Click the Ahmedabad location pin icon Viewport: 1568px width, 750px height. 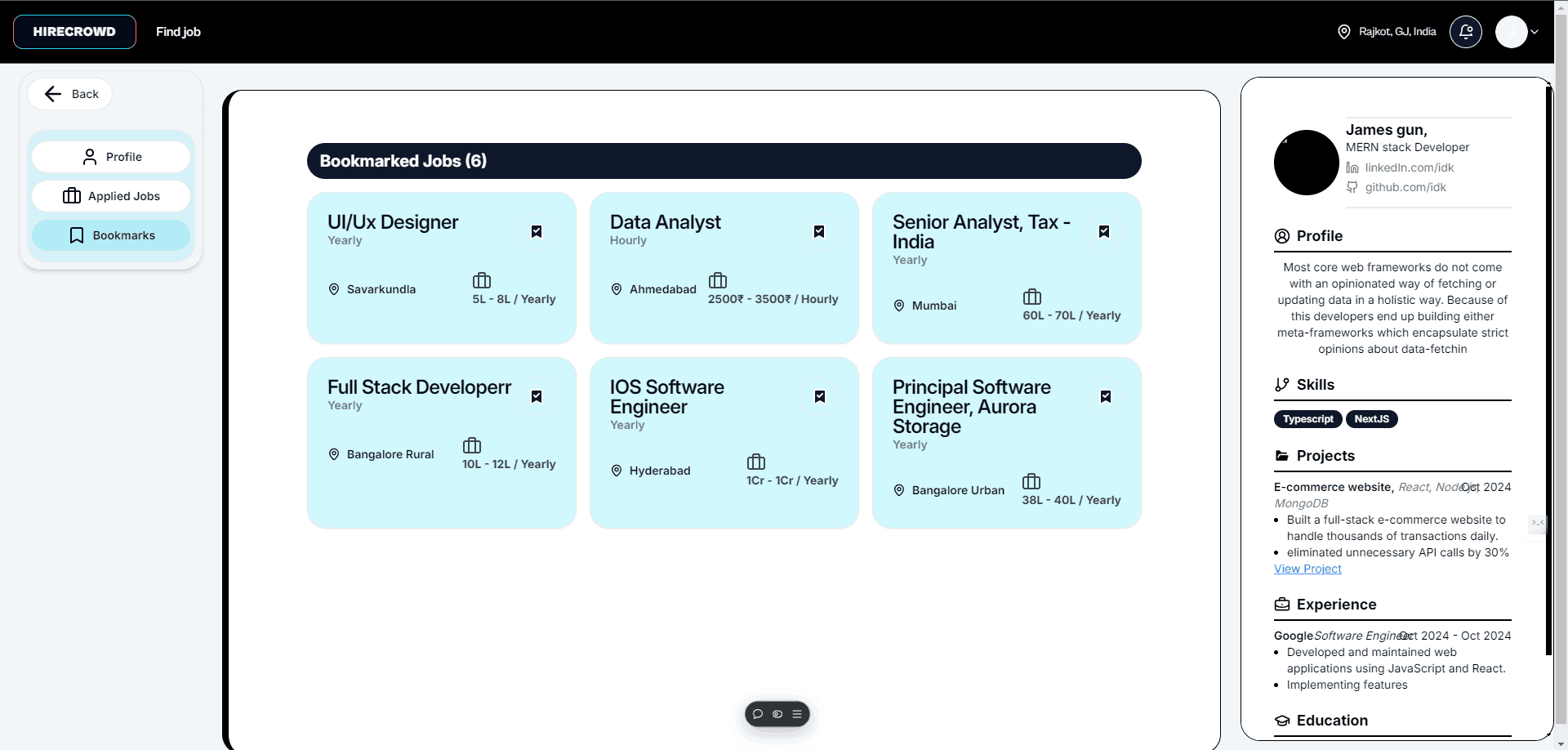tap(617, 289)
